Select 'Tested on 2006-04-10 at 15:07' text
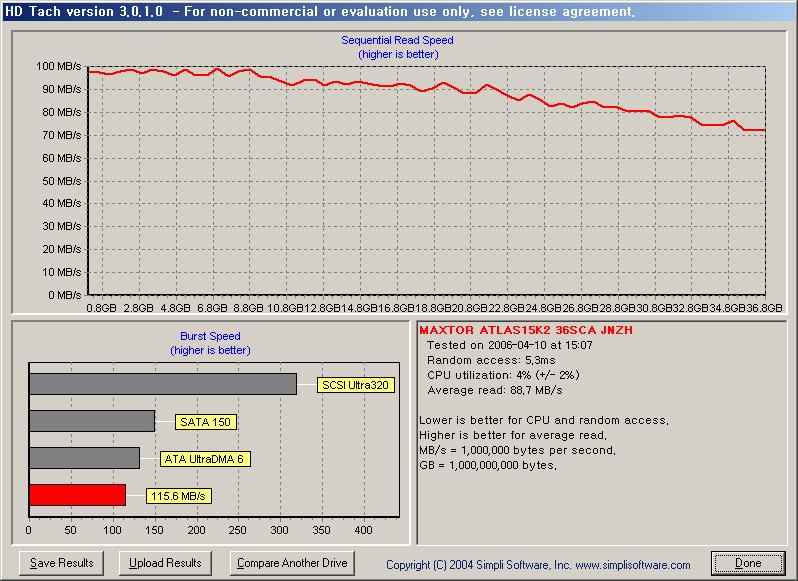The width and height of the screenshot is (798, 581). (x=510, y=345)
